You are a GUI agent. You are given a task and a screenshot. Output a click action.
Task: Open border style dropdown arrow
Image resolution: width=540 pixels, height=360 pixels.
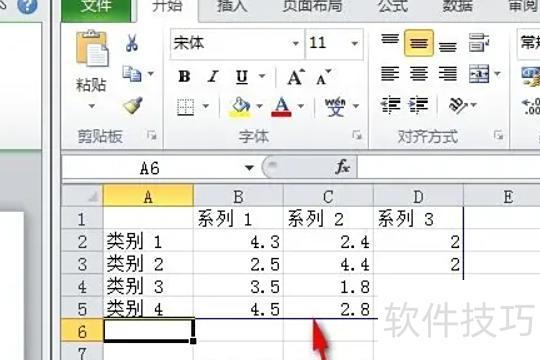206,106
